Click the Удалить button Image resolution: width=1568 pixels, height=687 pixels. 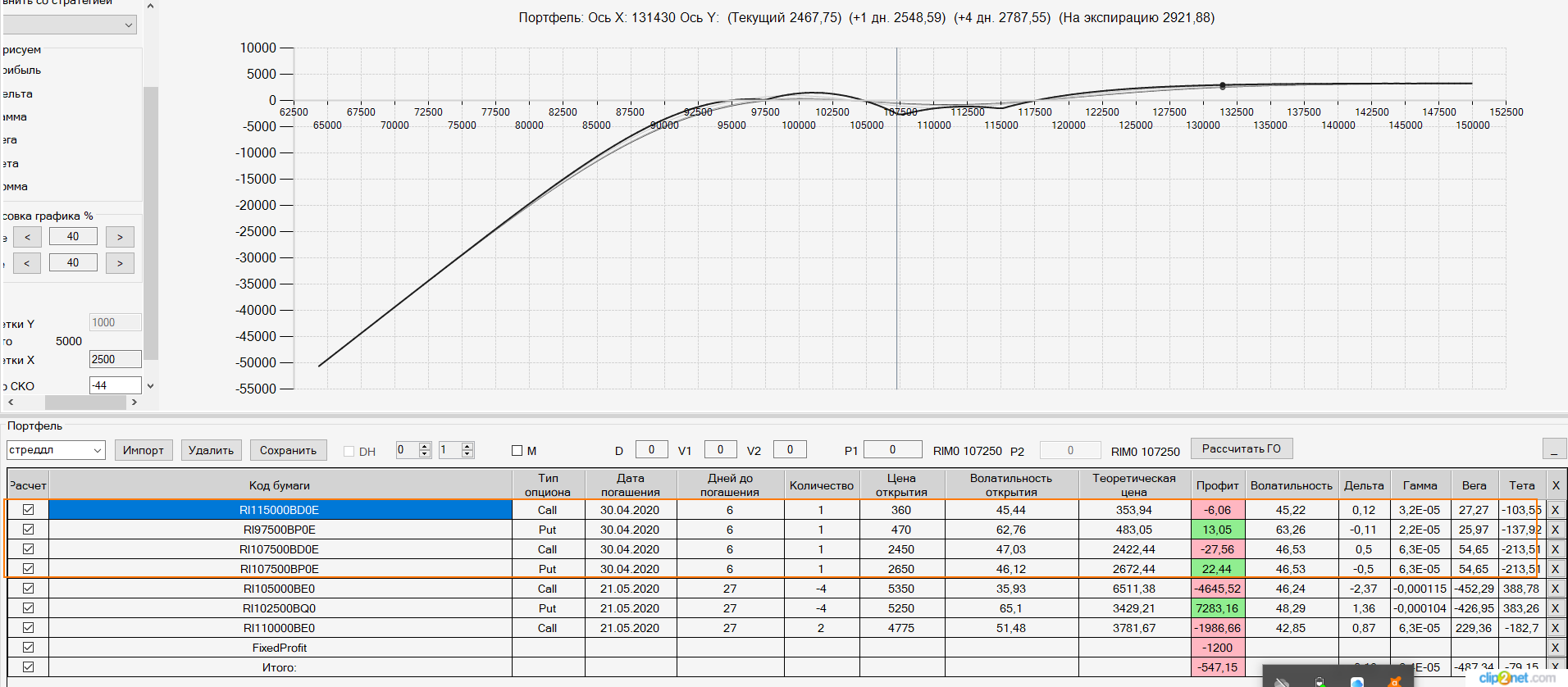coord(211,450)
